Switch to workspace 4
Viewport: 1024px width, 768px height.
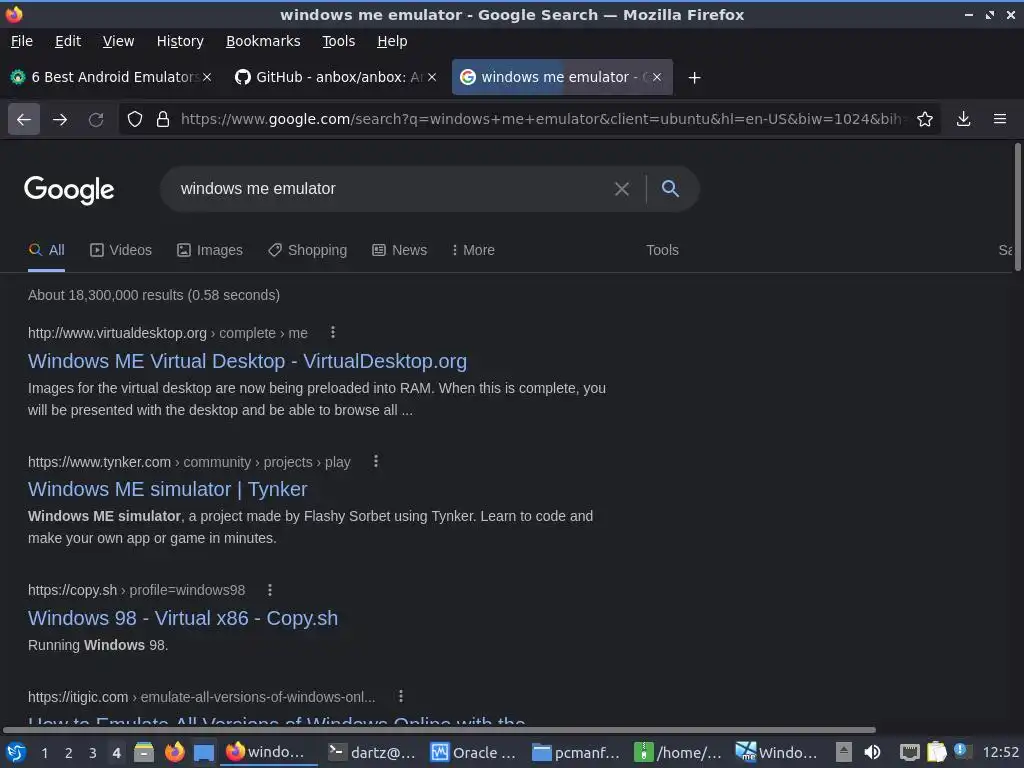pos(116,753)
